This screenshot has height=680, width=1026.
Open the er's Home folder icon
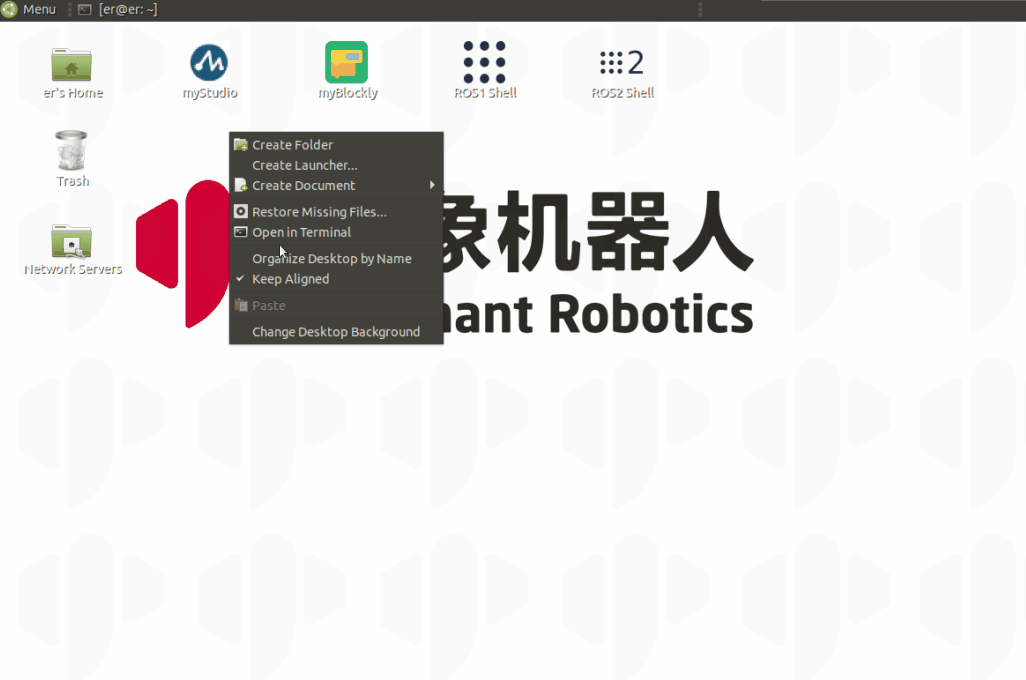click(x=71, y=66)
